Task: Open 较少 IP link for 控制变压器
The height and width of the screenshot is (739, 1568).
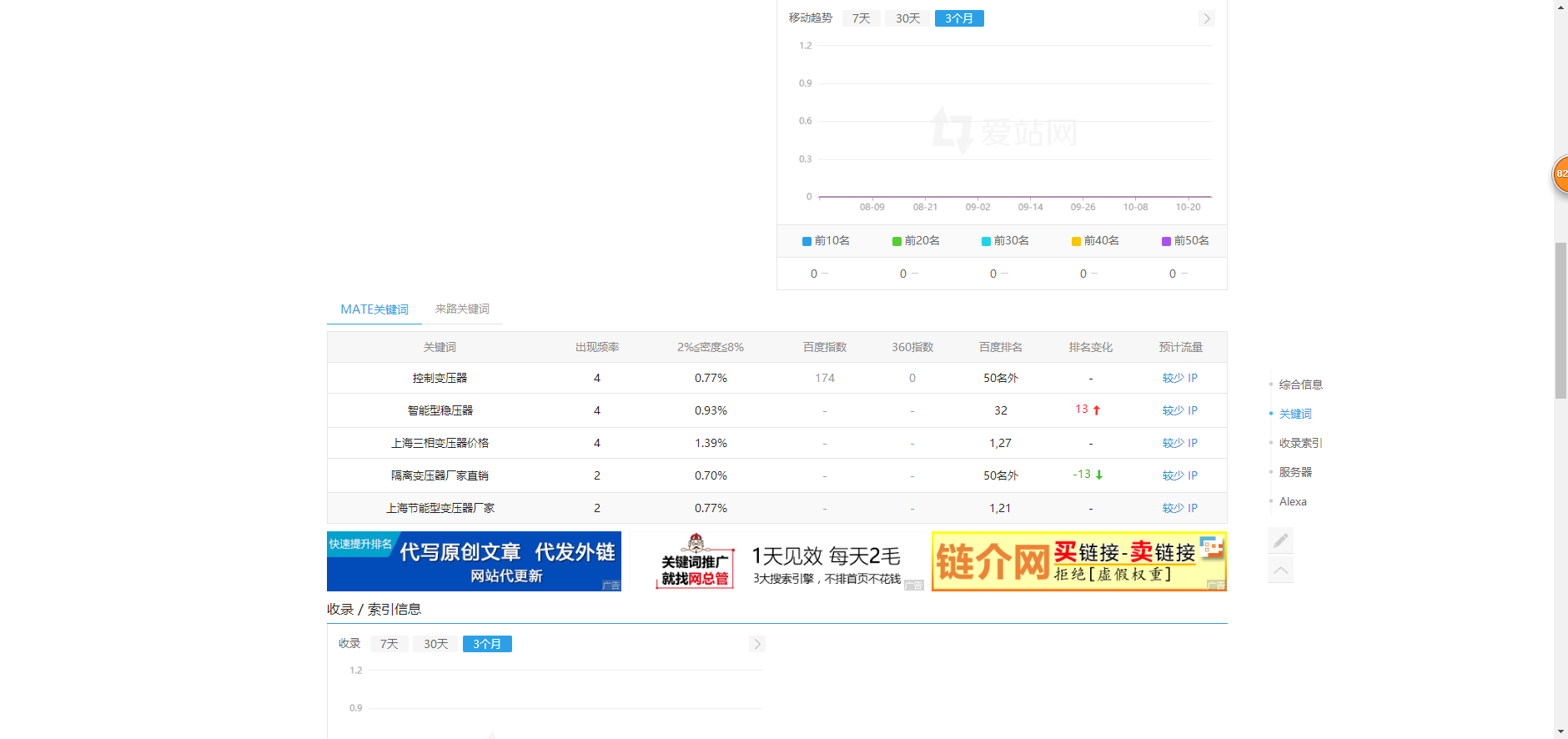Action: [1179, 378]
